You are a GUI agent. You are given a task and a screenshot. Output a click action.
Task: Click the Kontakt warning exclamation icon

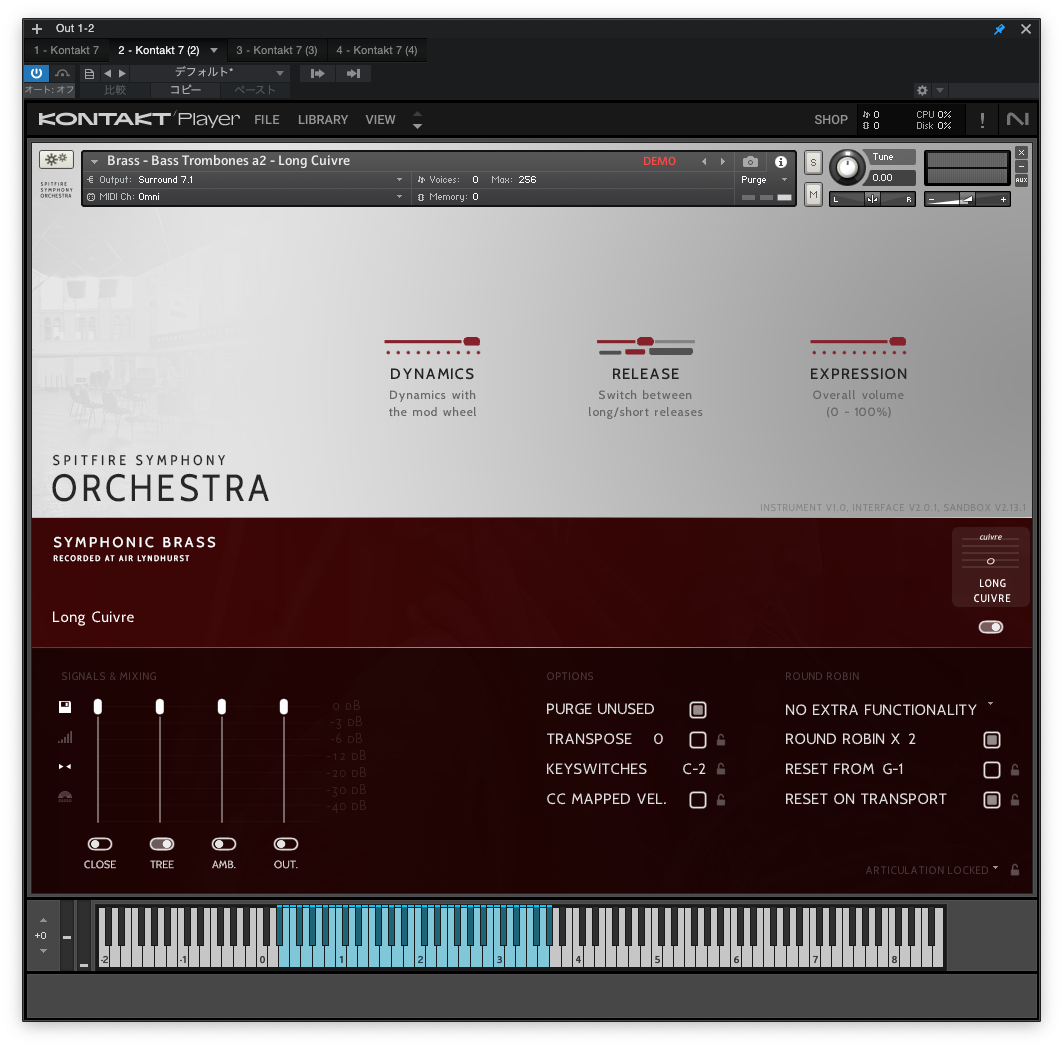pos(982,120)
